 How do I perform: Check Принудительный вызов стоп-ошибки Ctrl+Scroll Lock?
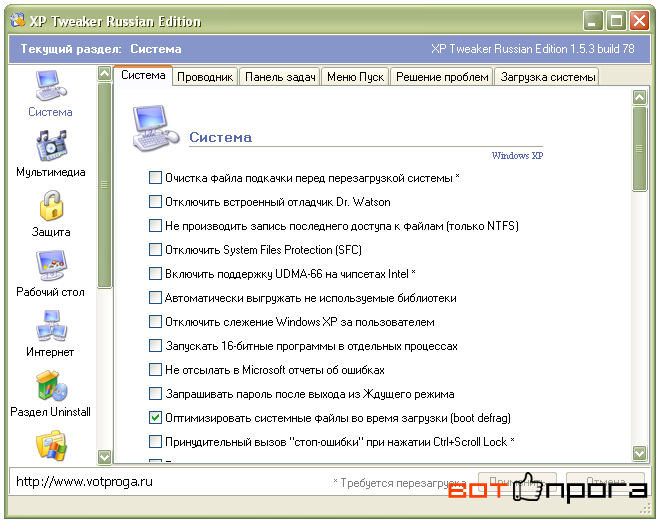[155, 442]
